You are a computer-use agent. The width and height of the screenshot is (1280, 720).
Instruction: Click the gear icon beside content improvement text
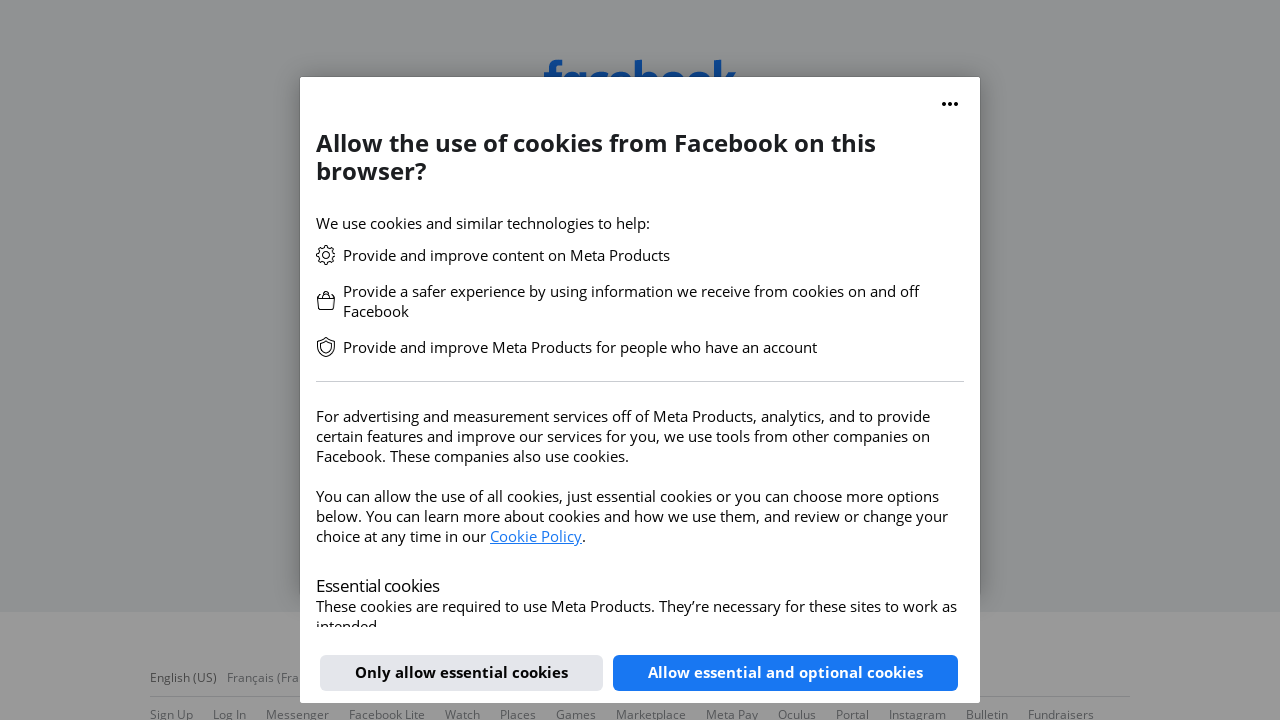(x=326, y=255)
